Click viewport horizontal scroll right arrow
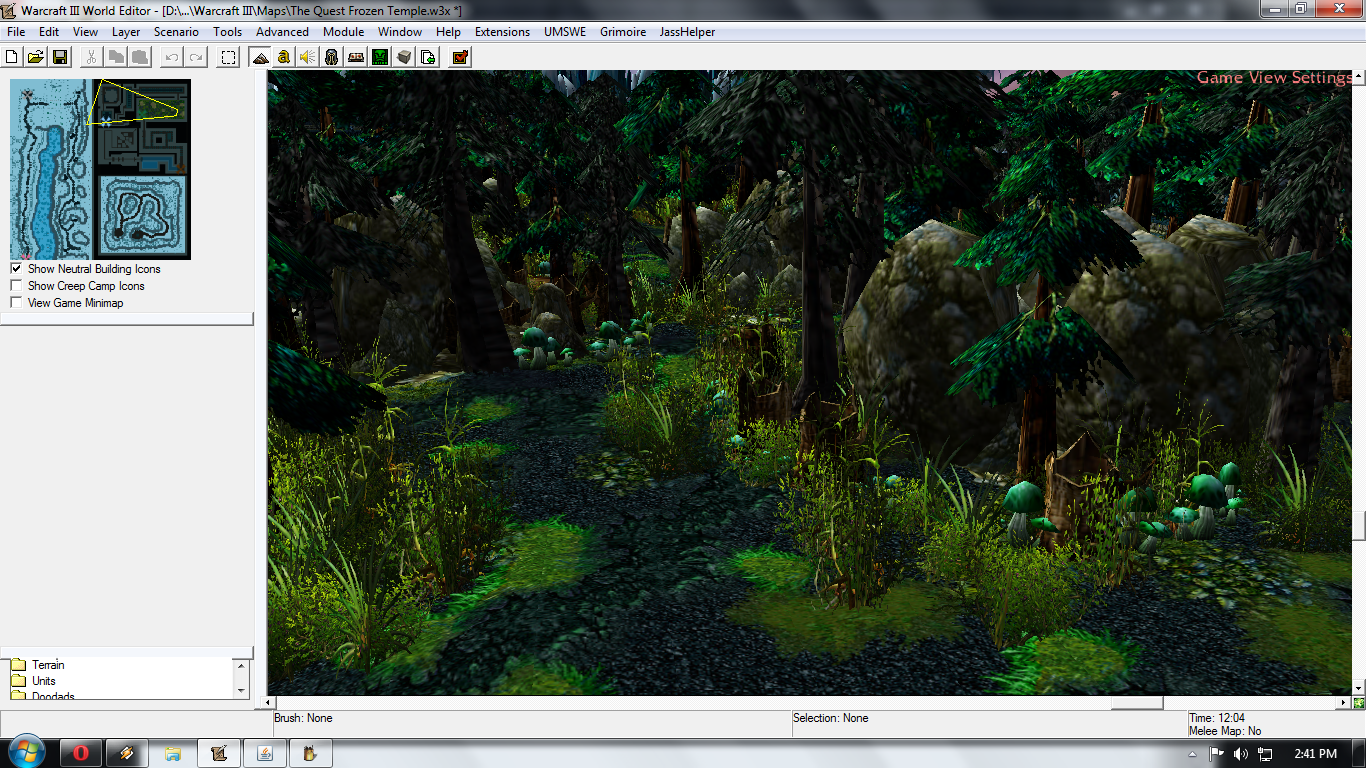The image size is (1366, 768). (1344, 703)
